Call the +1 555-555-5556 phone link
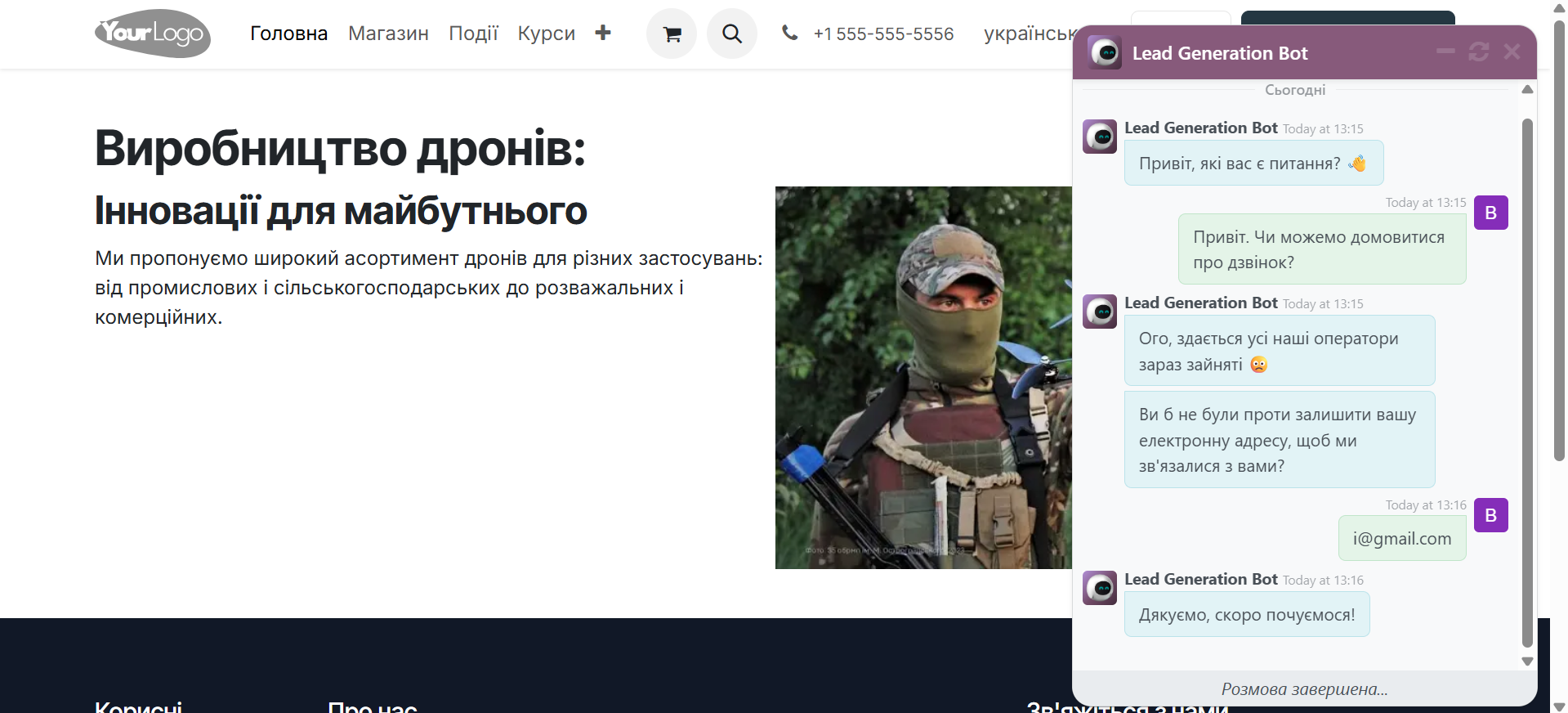This screenshot has height=713, width=1568. coord(883,34)
